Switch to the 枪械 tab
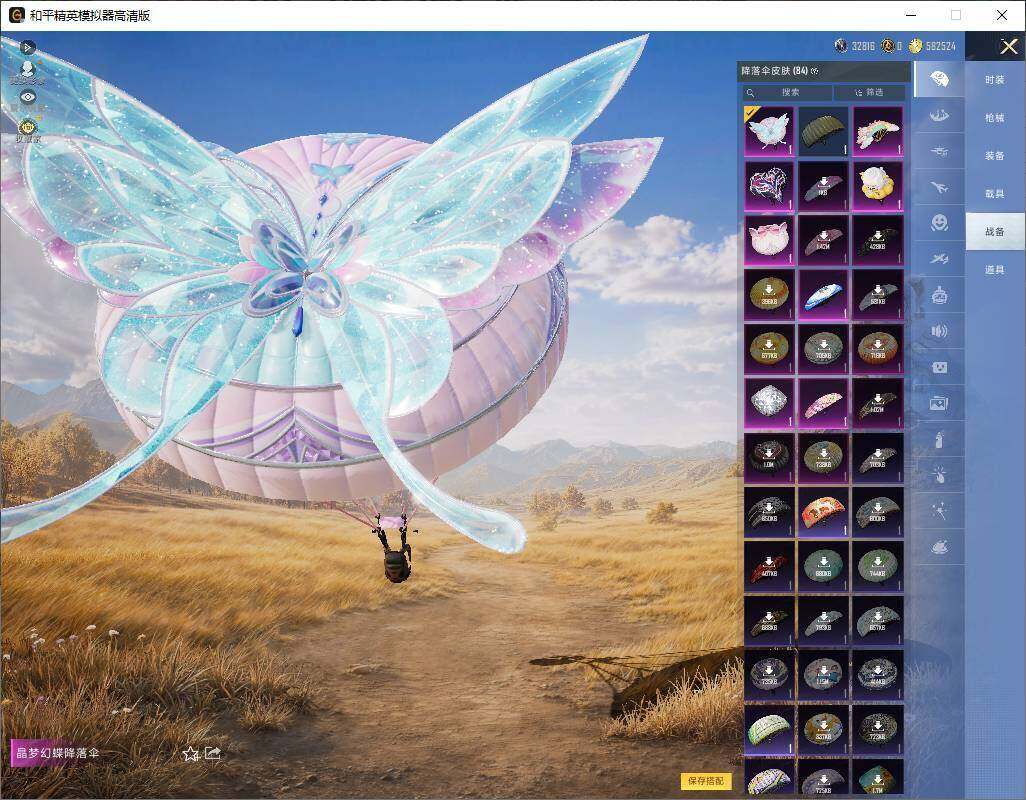The image size is (1026, 800). tap(995, 118)
